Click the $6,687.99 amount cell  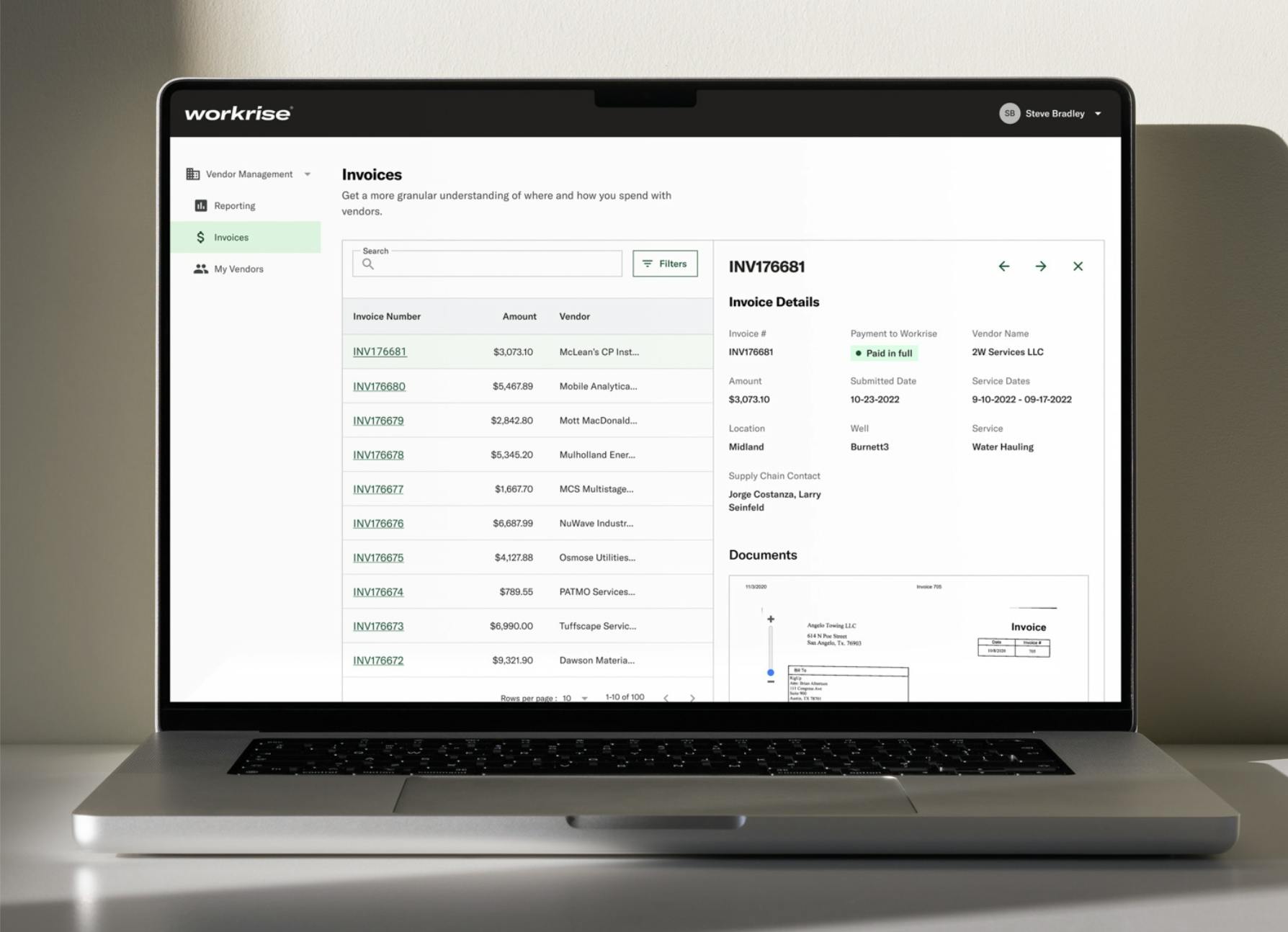point(513,524)
